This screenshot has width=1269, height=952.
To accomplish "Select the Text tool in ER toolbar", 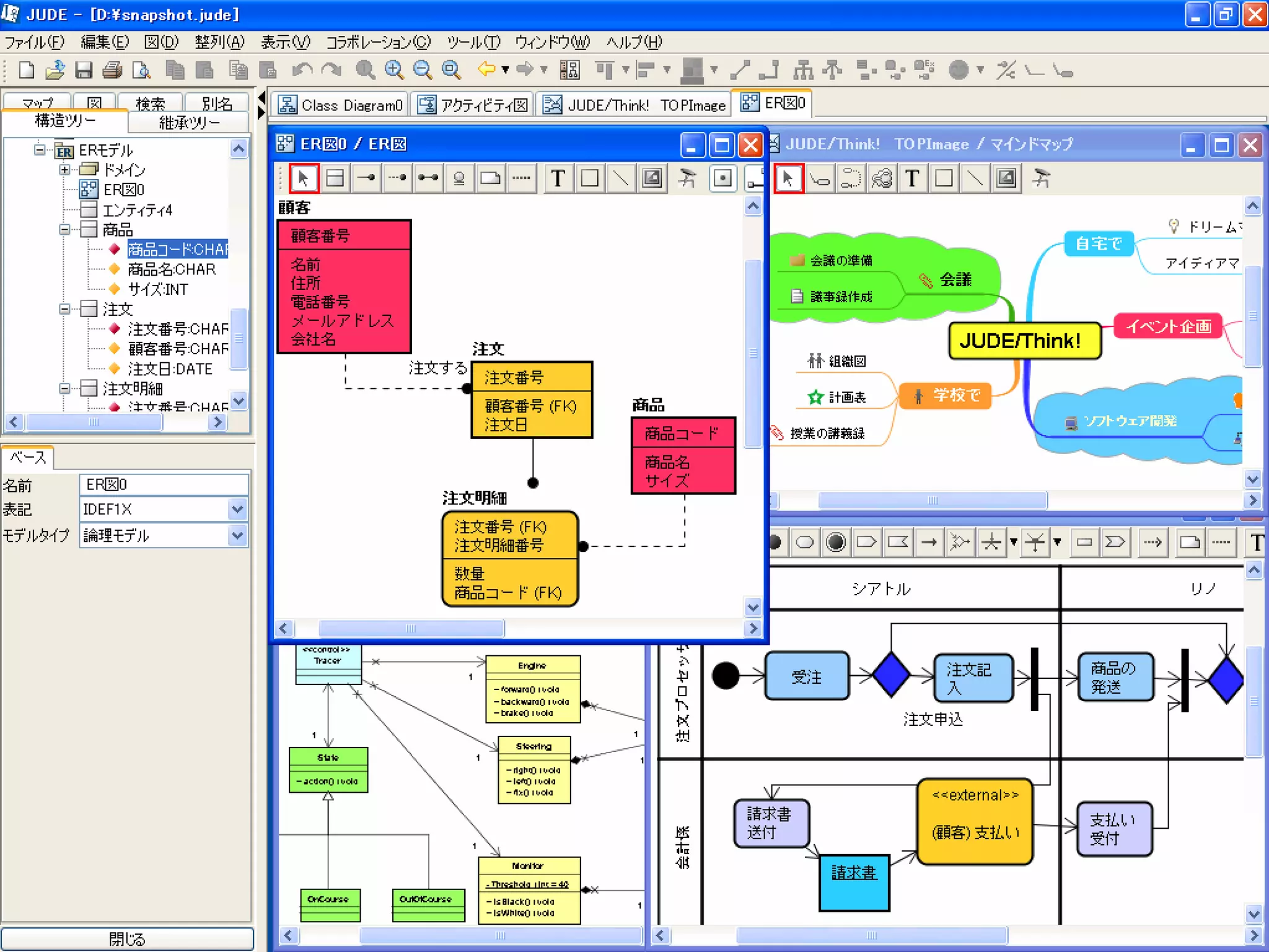I will point(558,179).
